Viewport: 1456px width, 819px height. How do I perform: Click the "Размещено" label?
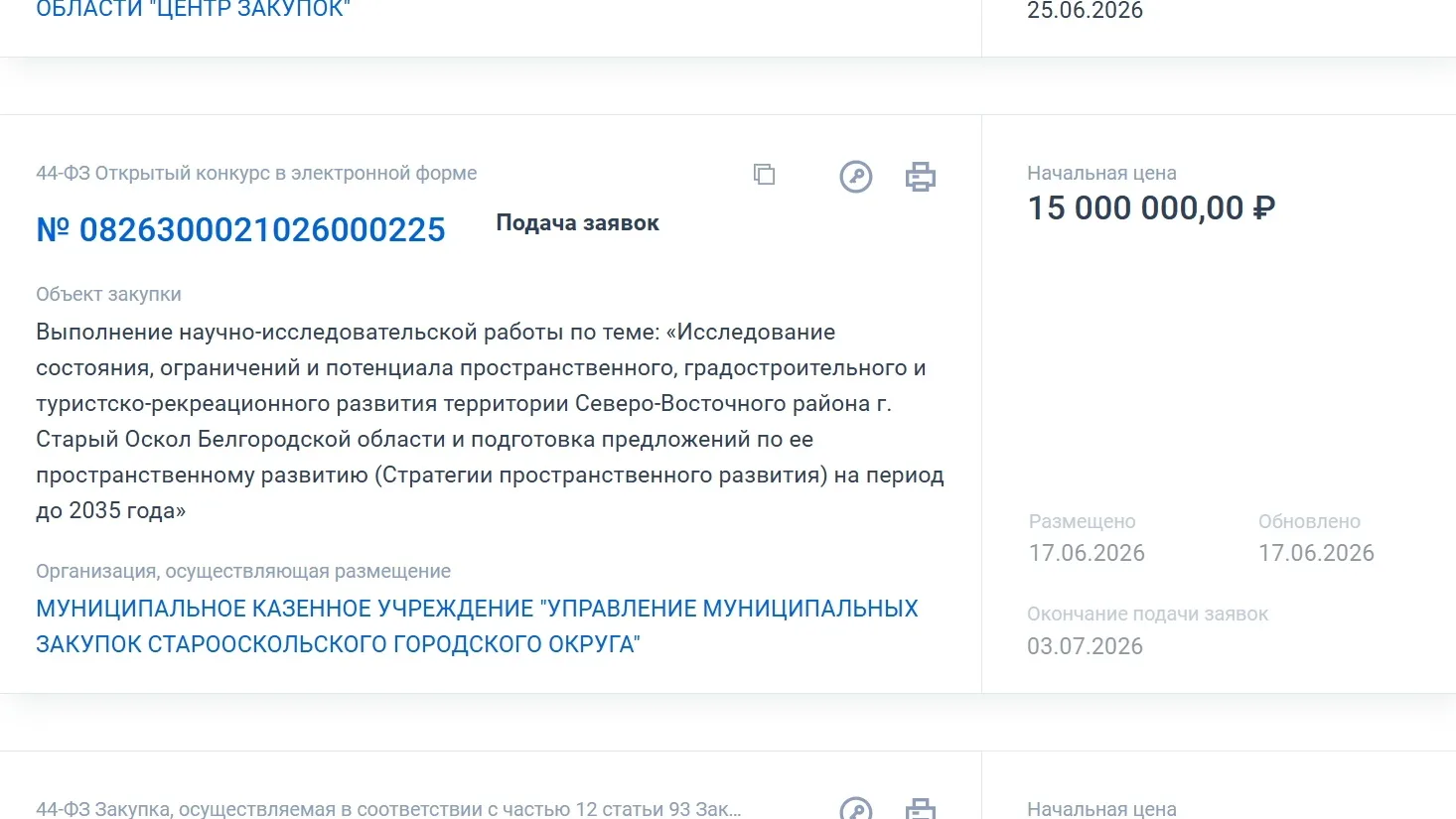[x=1082, y=521]
